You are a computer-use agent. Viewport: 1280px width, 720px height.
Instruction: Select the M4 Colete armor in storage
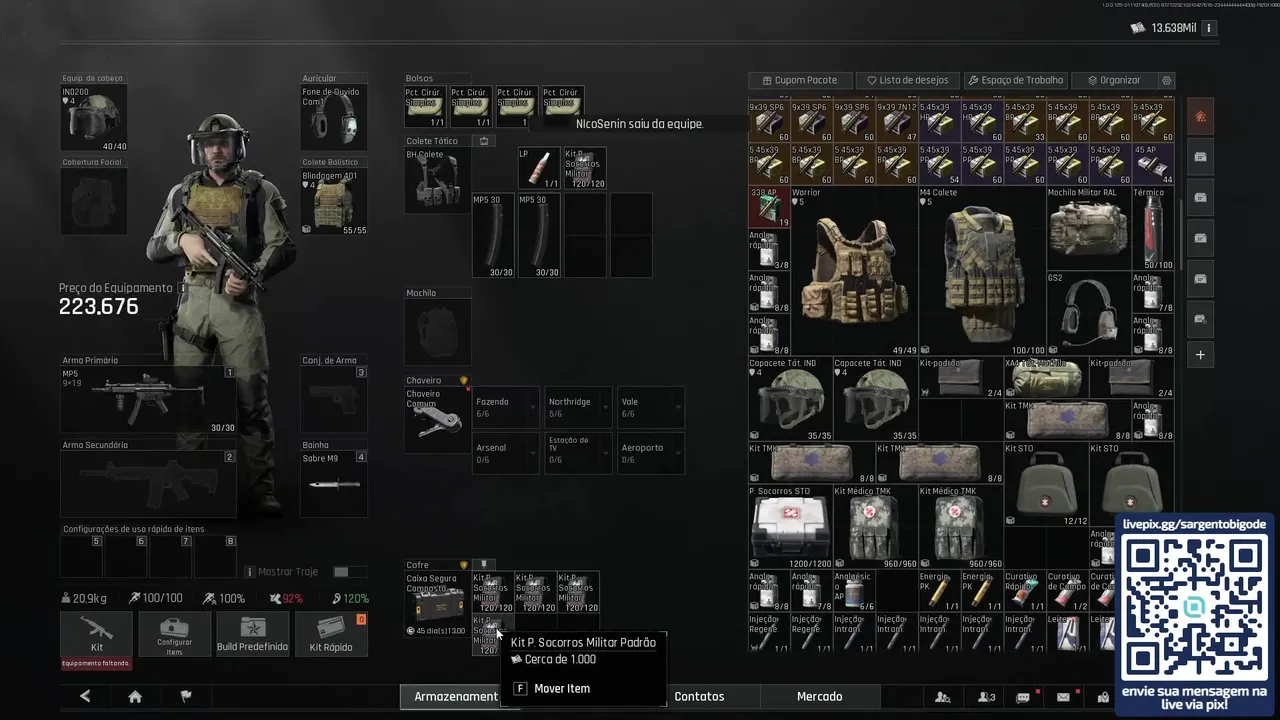tap(982, 270)
